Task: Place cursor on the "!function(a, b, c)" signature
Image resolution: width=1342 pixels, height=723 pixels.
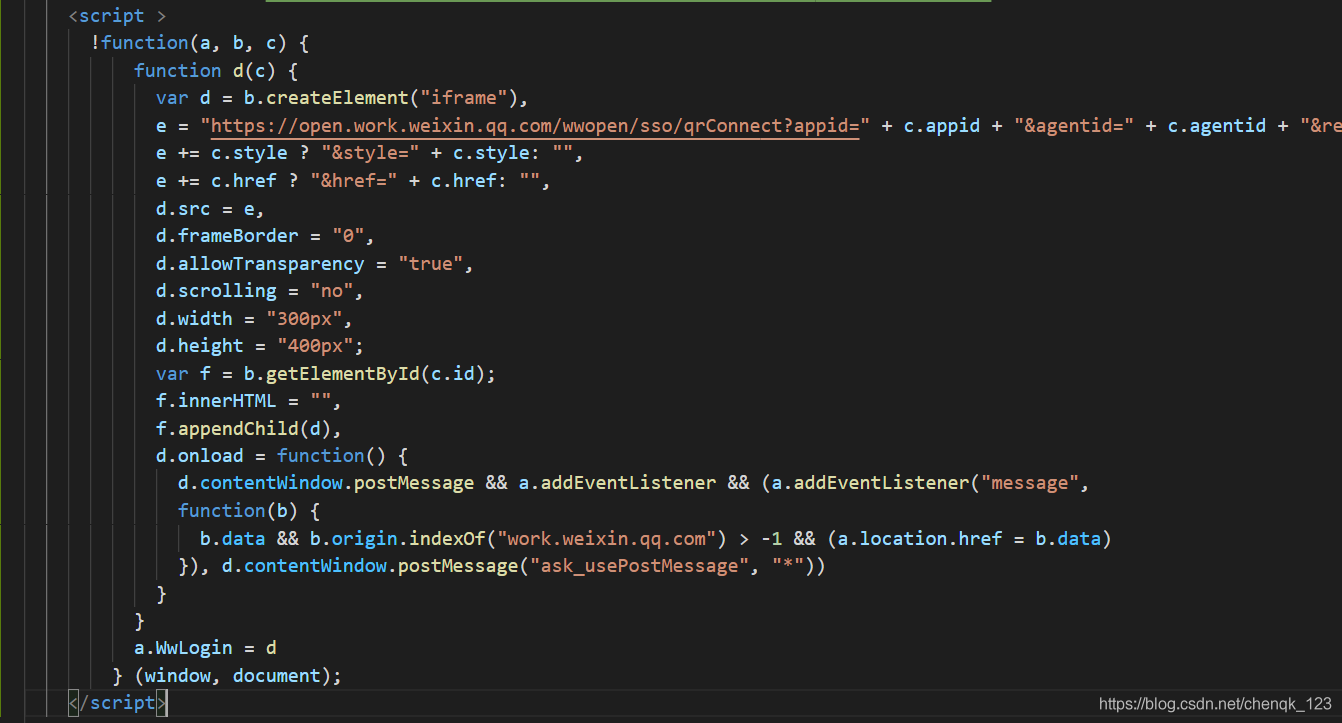Action: [x=189, y=43]
